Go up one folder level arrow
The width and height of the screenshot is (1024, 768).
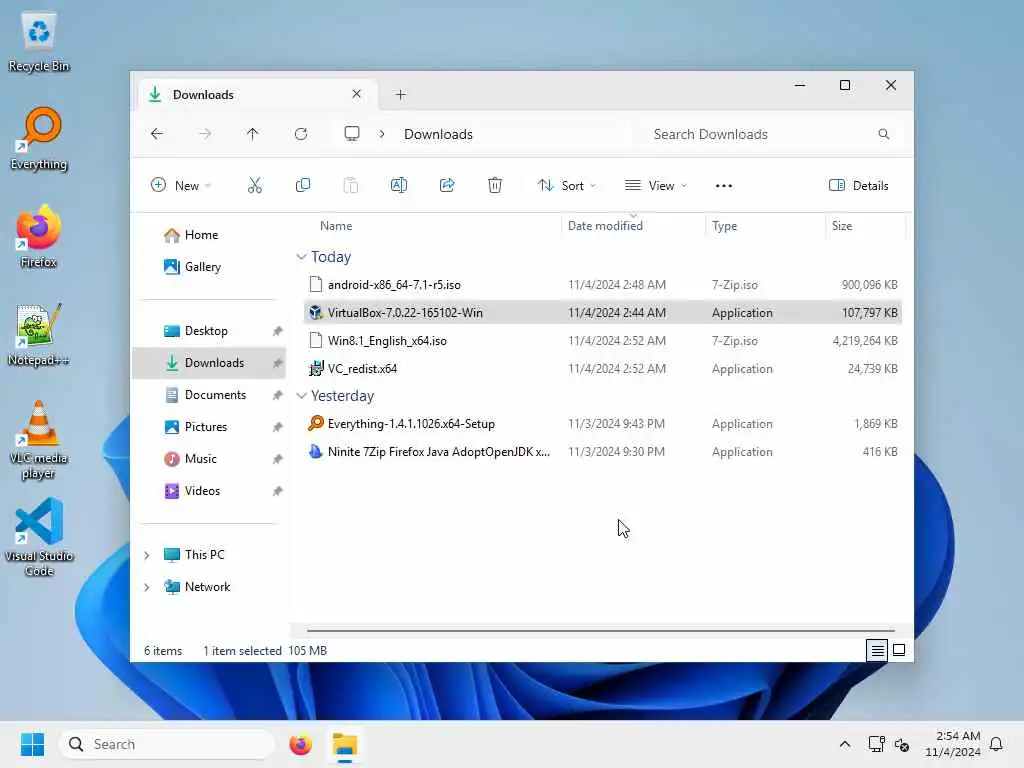point(253,134)
